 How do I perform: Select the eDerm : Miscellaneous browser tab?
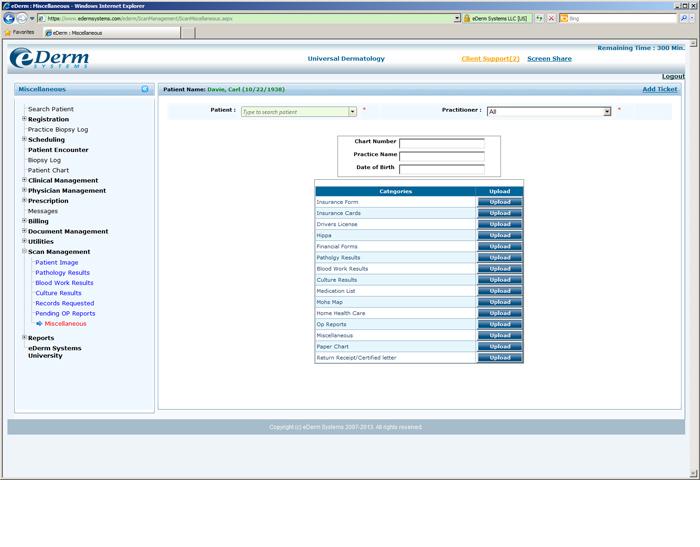(112, 33)
